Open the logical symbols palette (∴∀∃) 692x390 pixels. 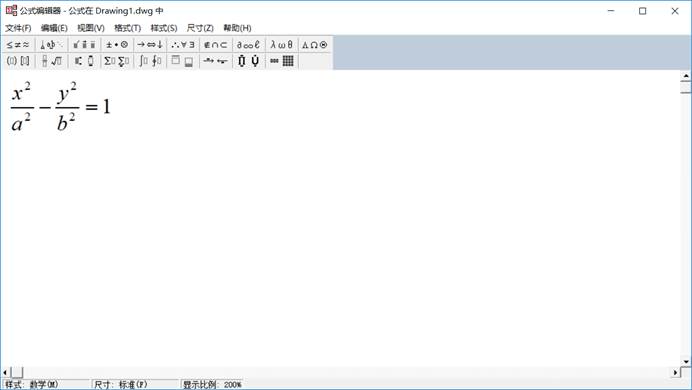point(183,45)
